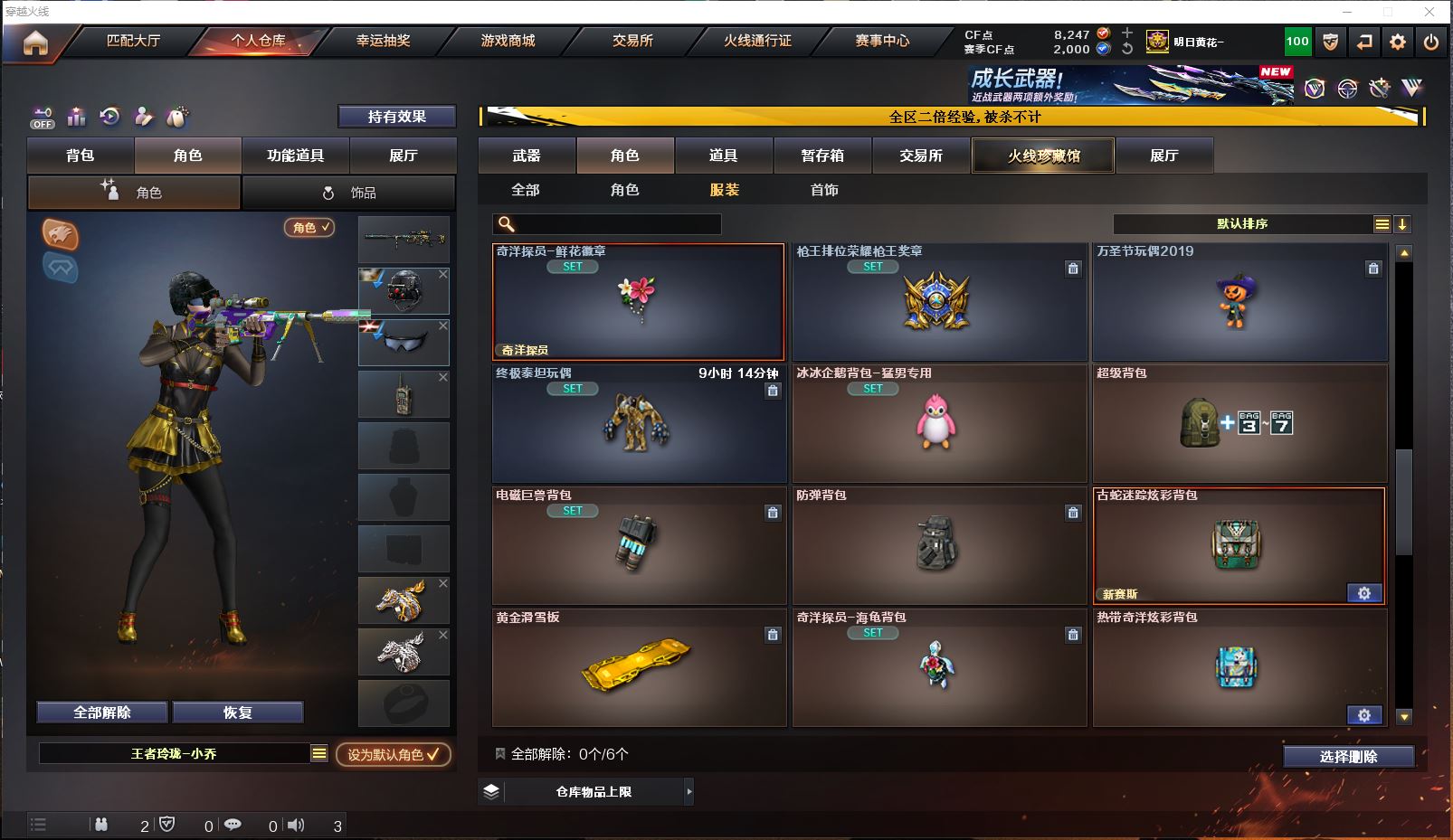Go to the home lobby icon
The height and width of the screenshot is (840, 1453).
pyautogui.click(x=35, y=42)
